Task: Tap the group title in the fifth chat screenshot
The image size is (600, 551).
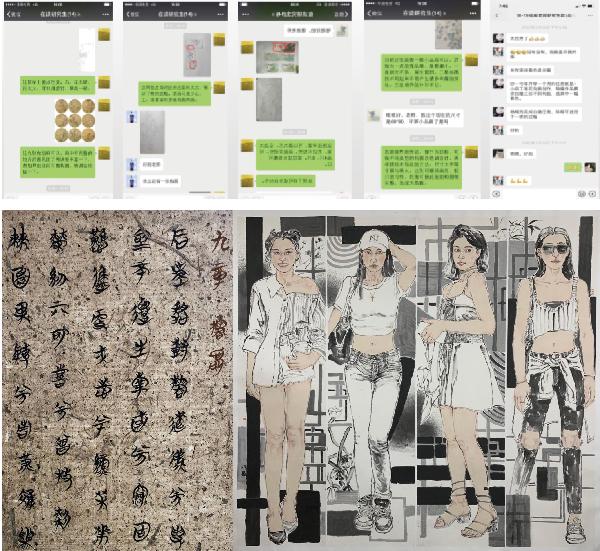Action: tap(544, 16)
